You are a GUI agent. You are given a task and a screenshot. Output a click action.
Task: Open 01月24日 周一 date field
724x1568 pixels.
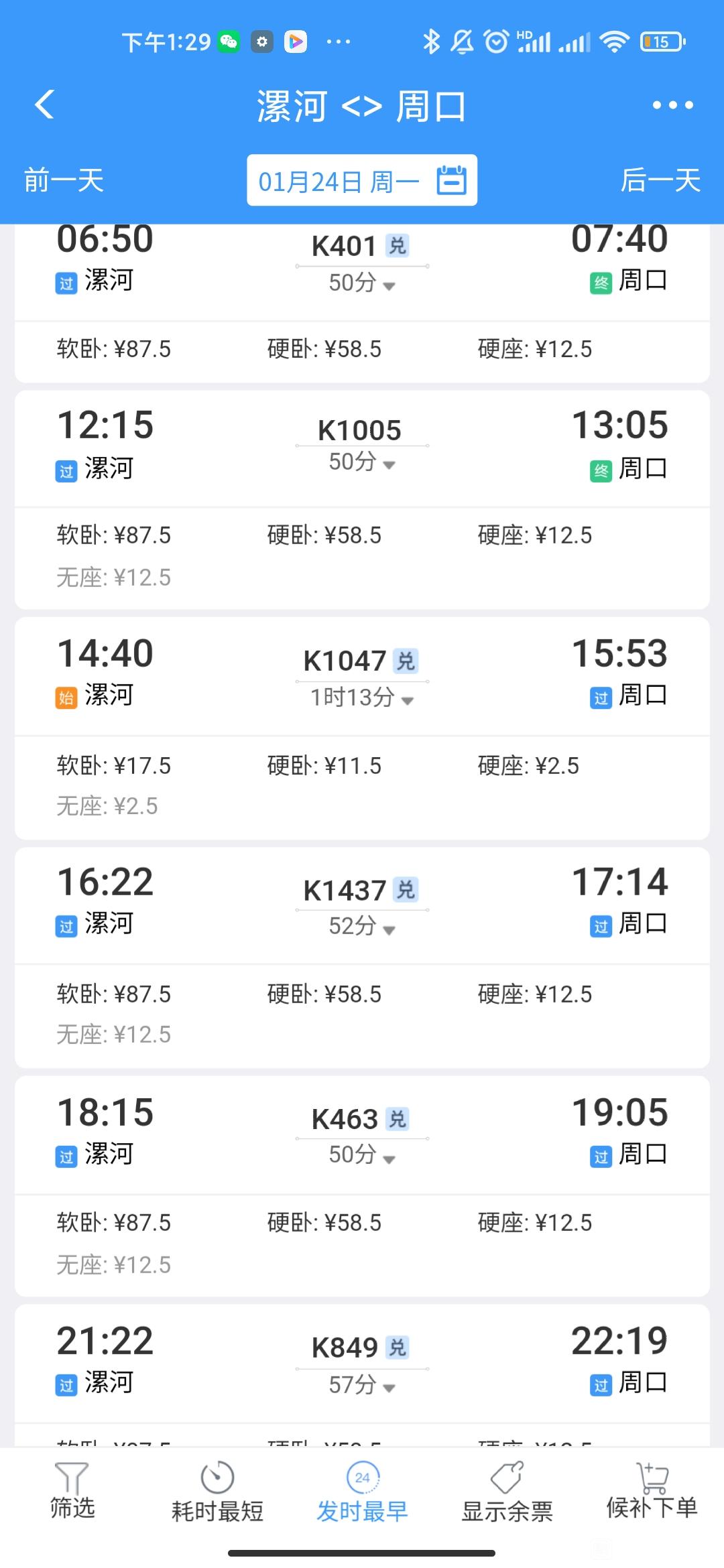(x=362, y=180)
